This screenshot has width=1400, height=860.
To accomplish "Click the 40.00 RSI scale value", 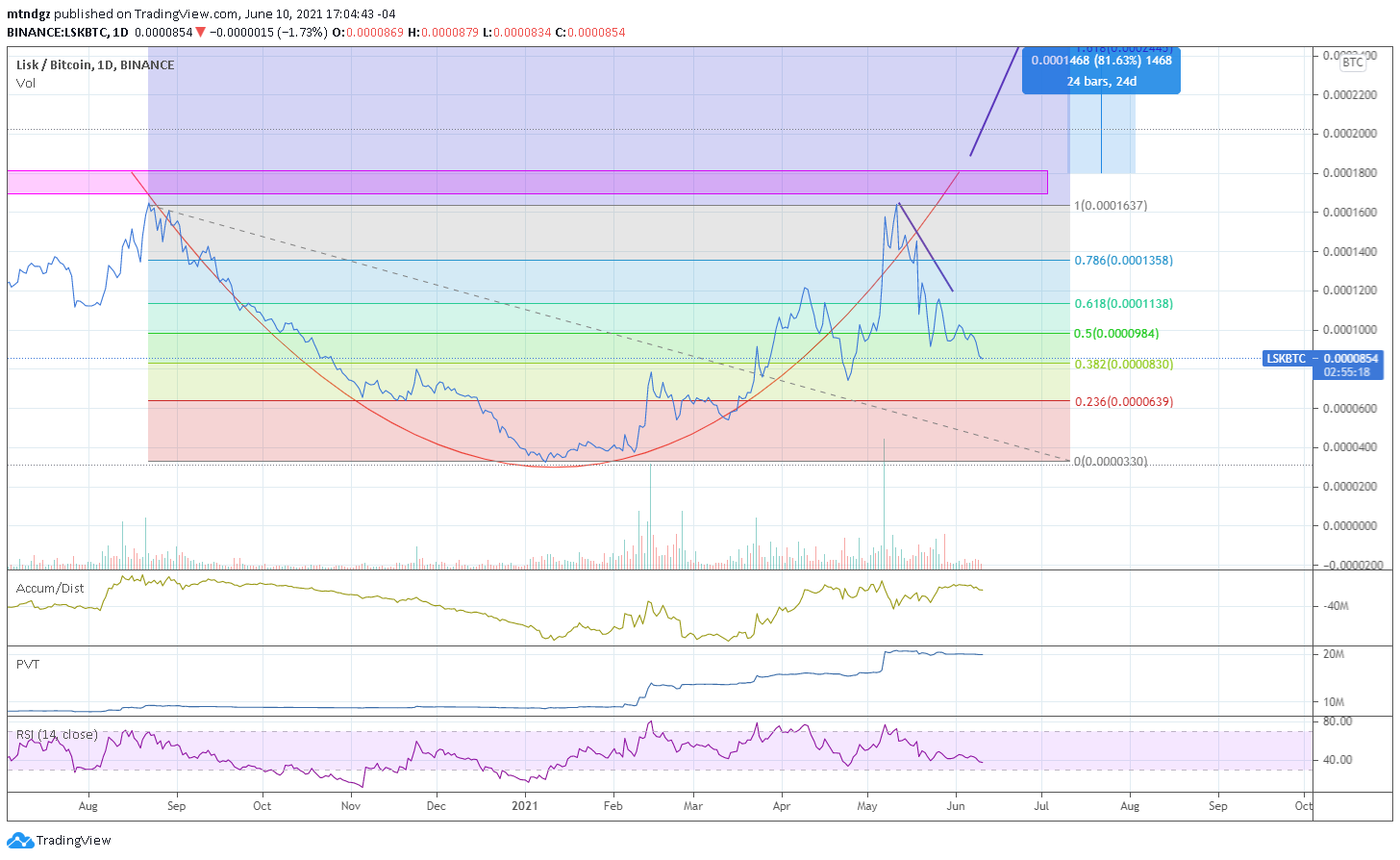I will 1337,760.
